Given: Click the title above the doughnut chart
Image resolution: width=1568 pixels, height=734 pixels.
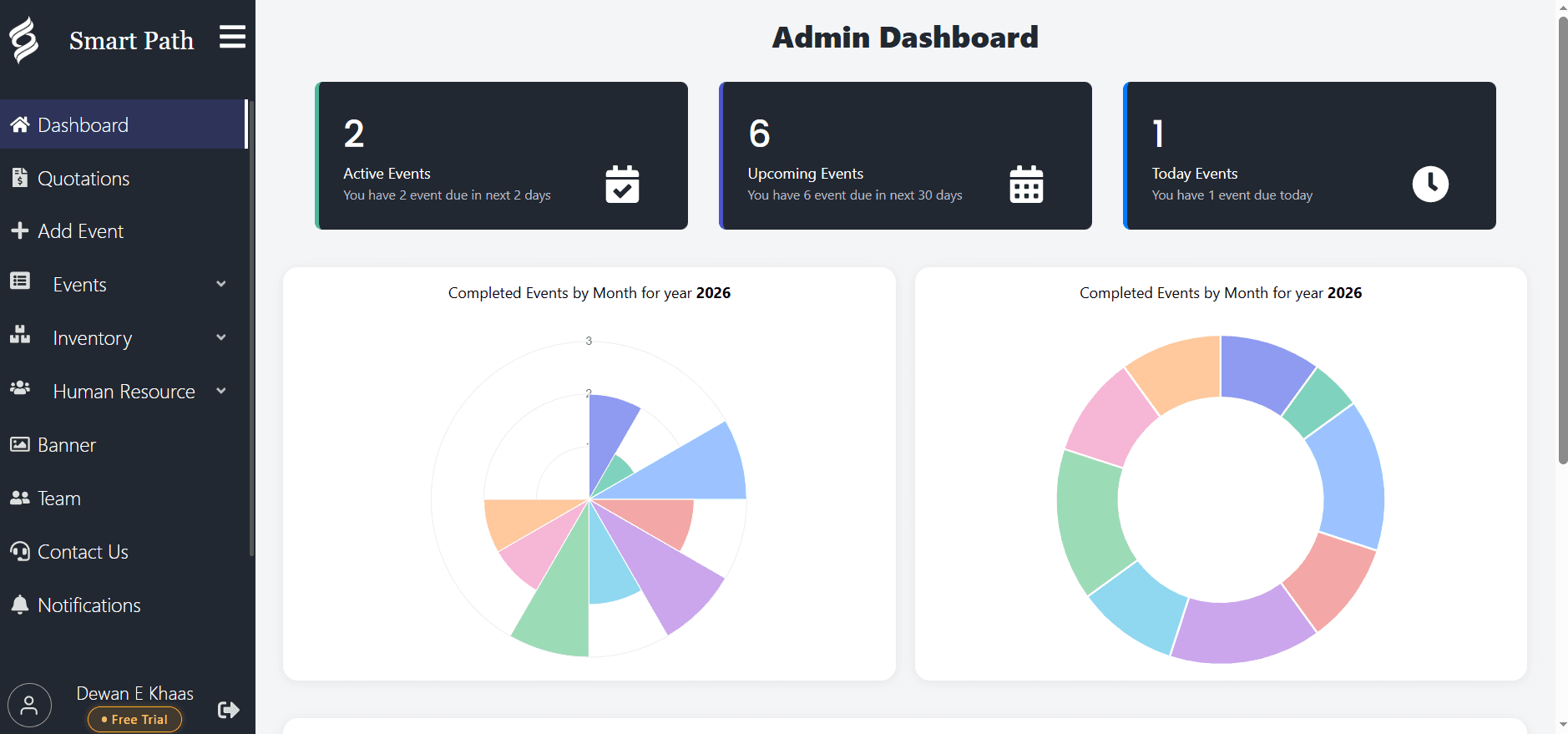Looking at the screenshot, I should [x=1221, y=293].
